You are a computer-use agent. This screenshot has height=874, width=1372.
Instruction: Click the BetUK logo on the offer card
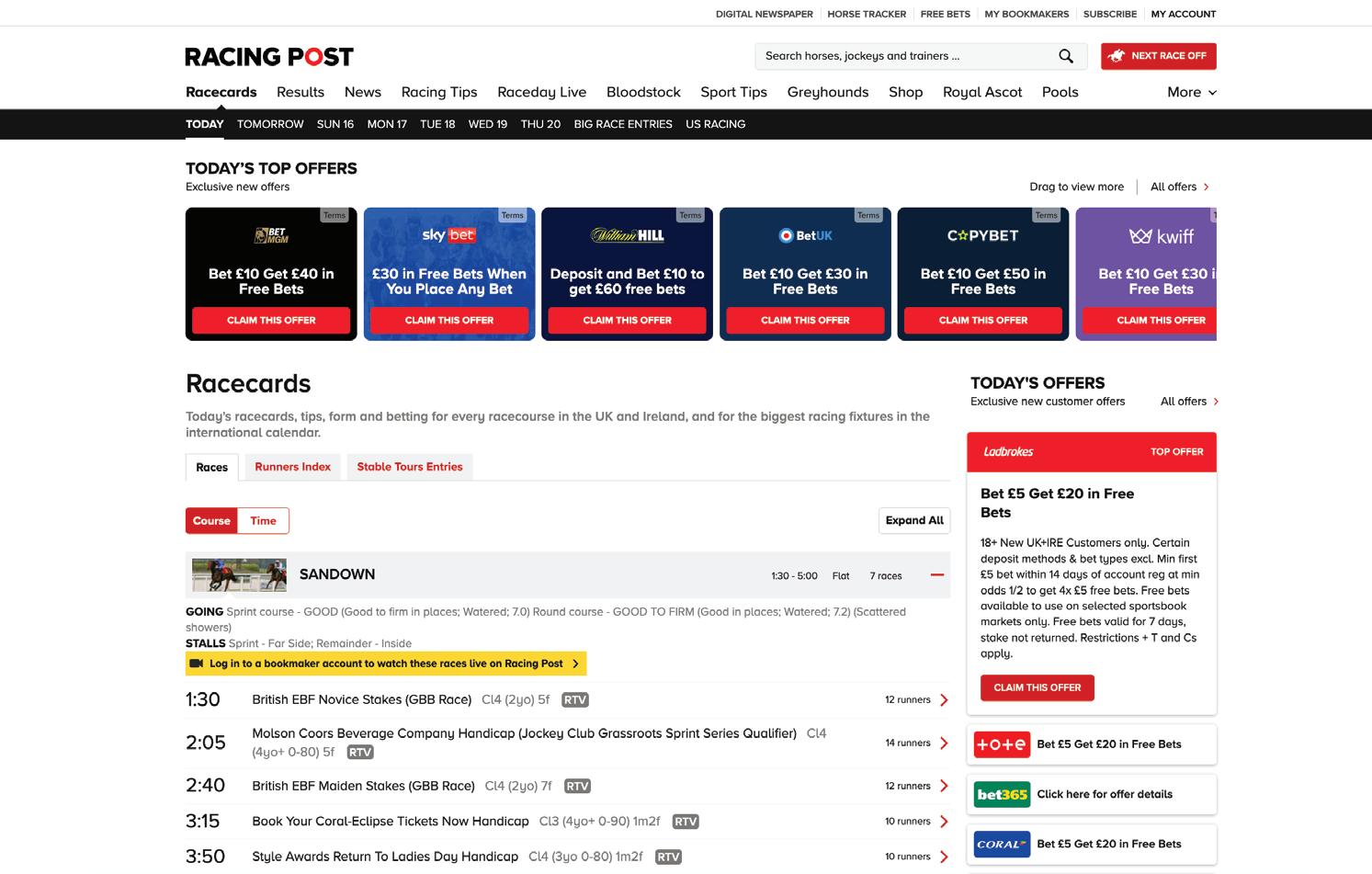tap(805, 235)
